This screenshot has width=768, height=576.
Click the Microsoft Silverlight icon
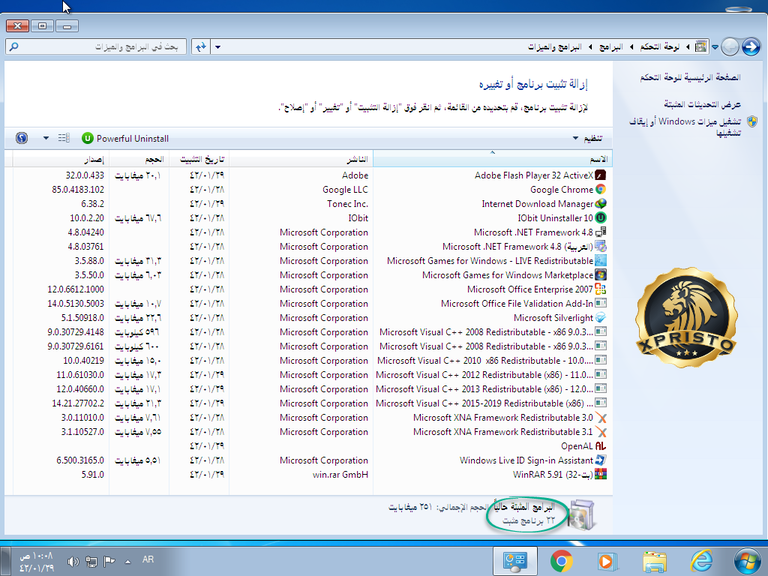coord(600,317)
